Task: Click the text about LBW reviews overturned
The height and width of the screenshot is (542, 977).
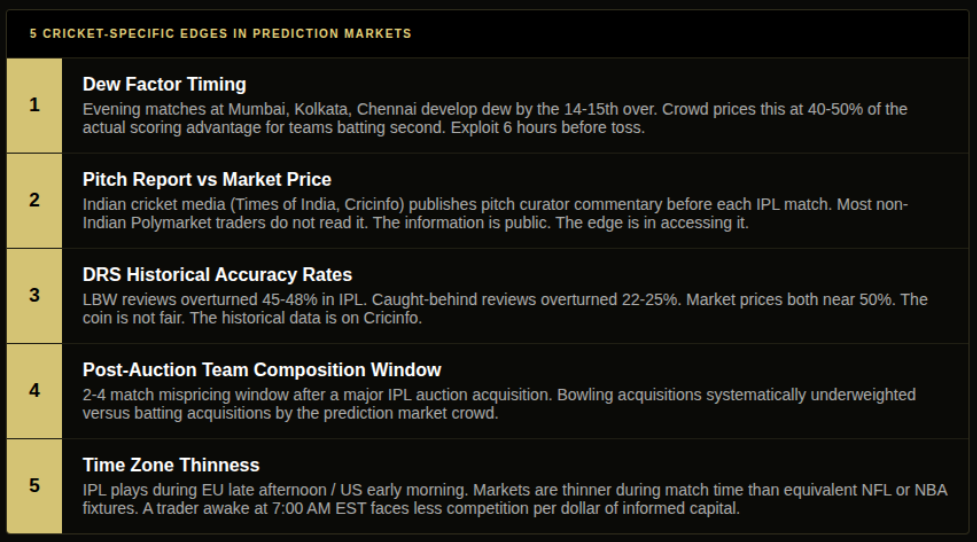Action: click(x=505, y=309)
